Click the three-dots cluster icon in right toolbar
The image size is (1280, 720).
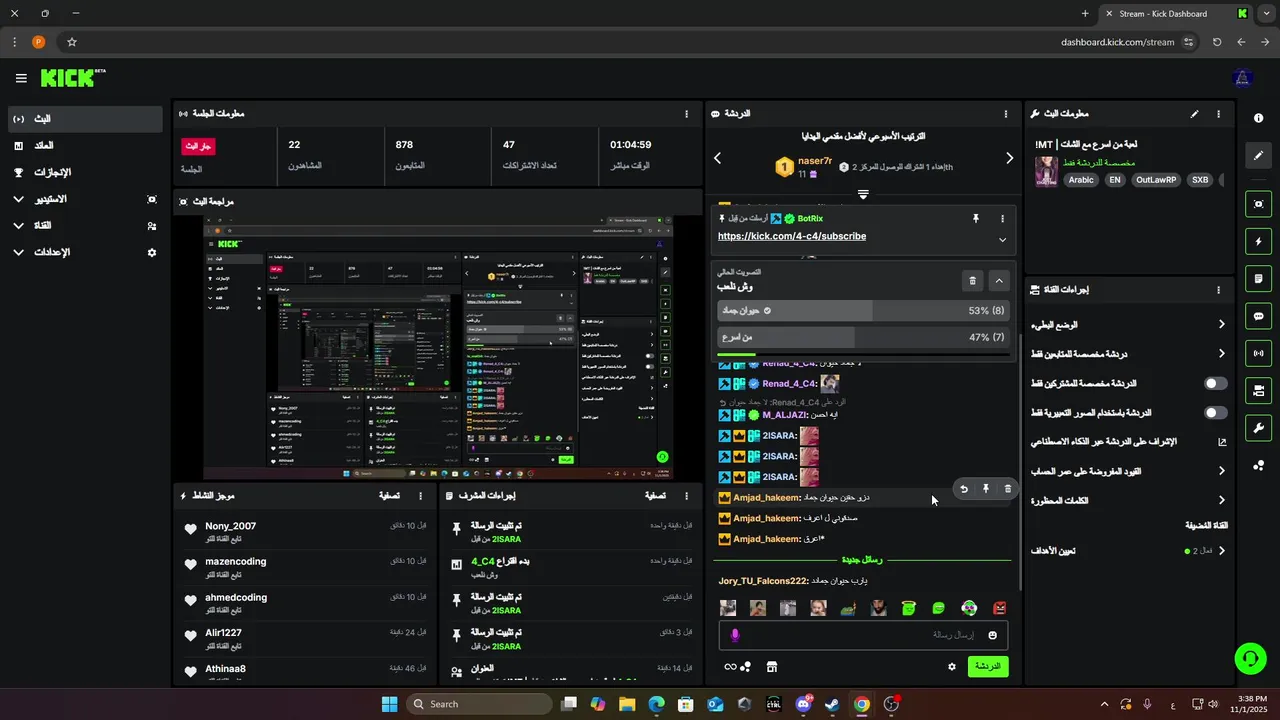1258,465
